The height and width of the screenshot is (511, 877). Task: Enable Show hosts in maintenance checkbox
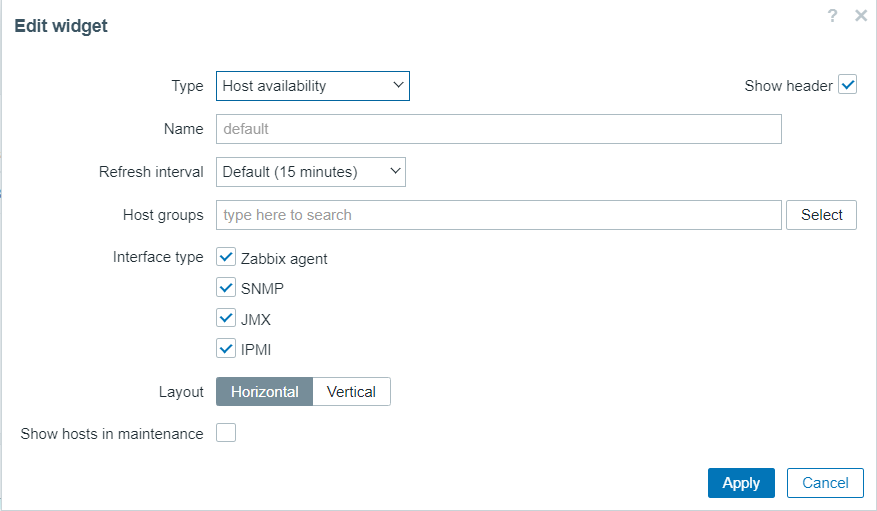[x=226, y=433]
